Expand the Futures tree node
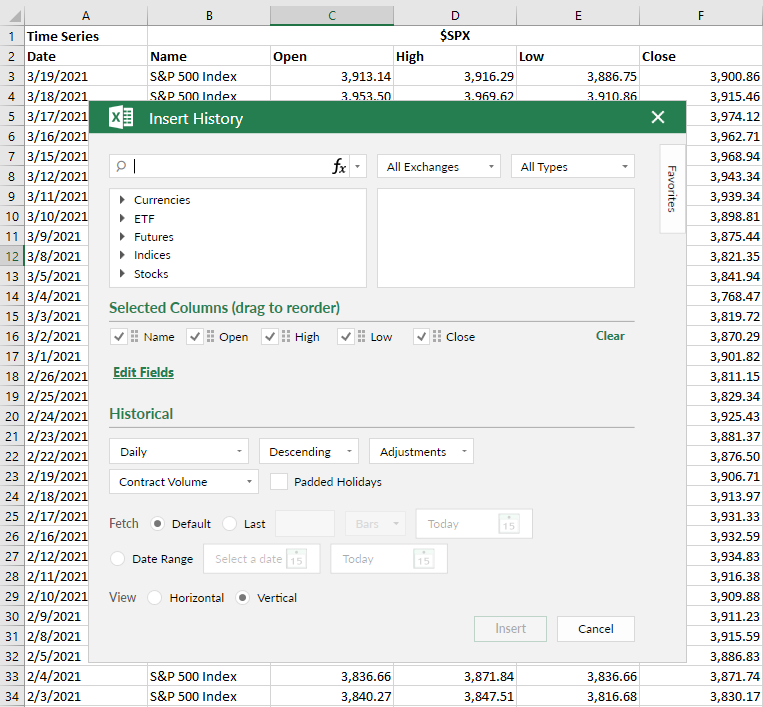 [x=123, y=237]
